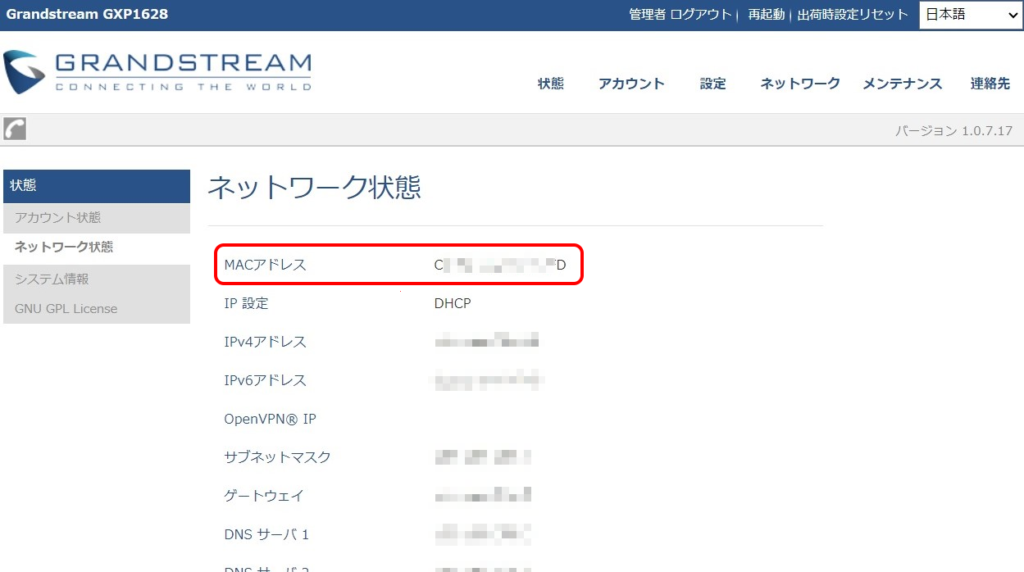Click the 出荷時設定リセット link

pyautogui.click(x=852, y=15)
